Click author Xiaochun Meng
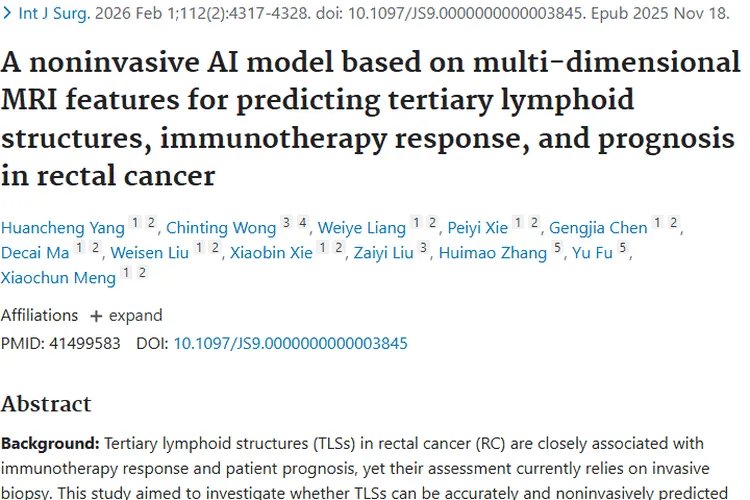Screen dimensions: 750x500 58,278
